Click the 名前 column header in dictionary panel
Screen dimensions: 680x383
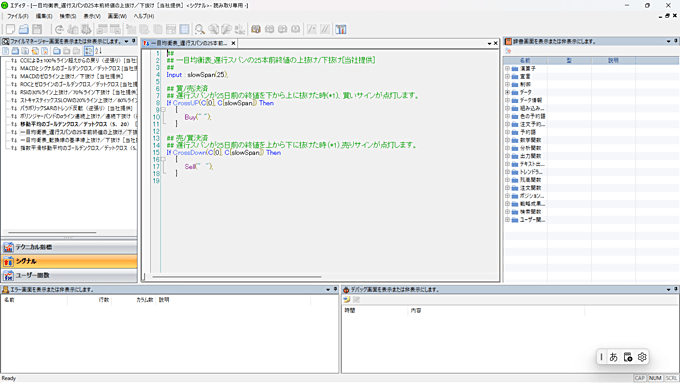click(525, 60)
